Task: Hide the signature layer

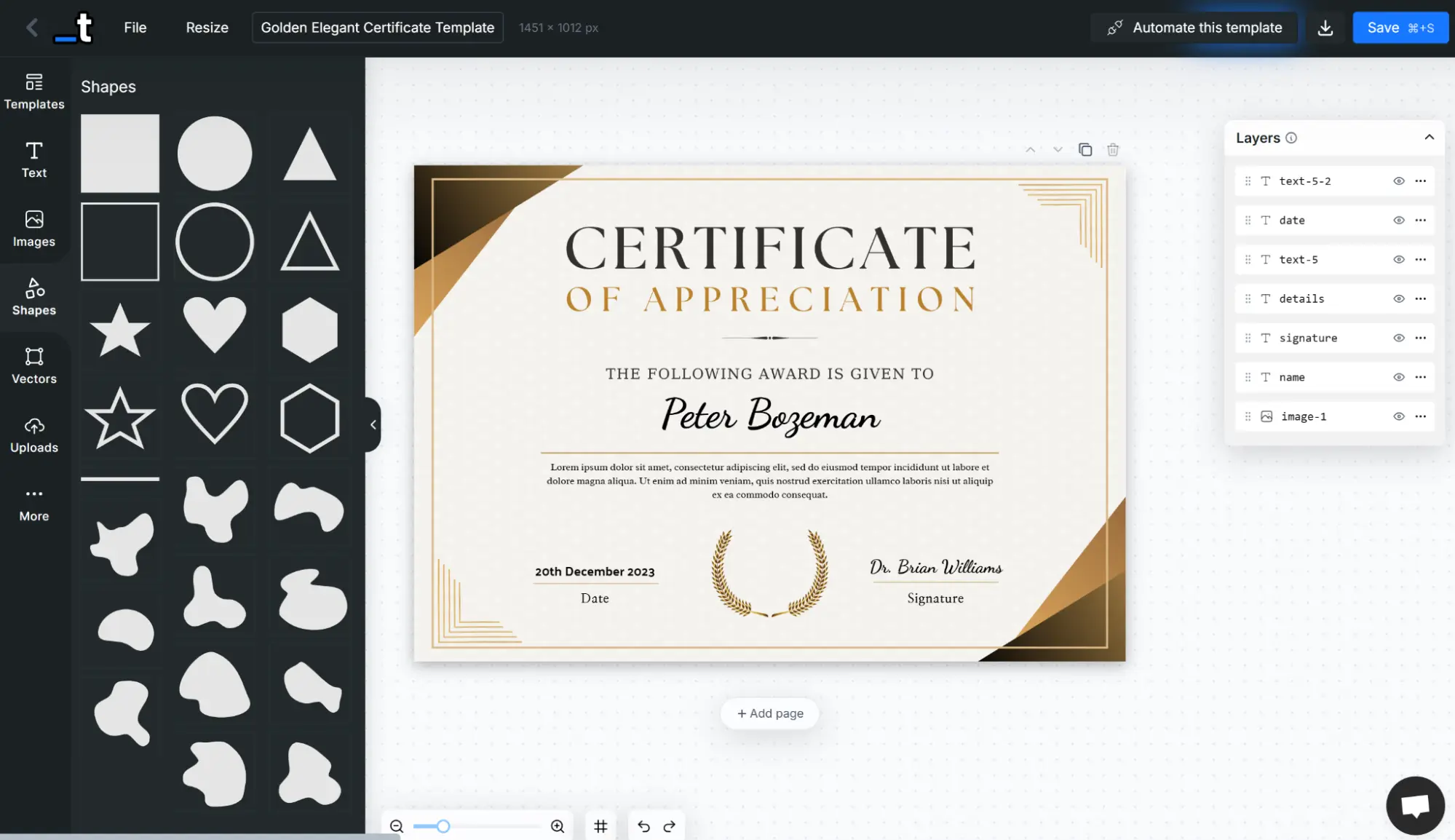Action: (x=1398, y=338)
